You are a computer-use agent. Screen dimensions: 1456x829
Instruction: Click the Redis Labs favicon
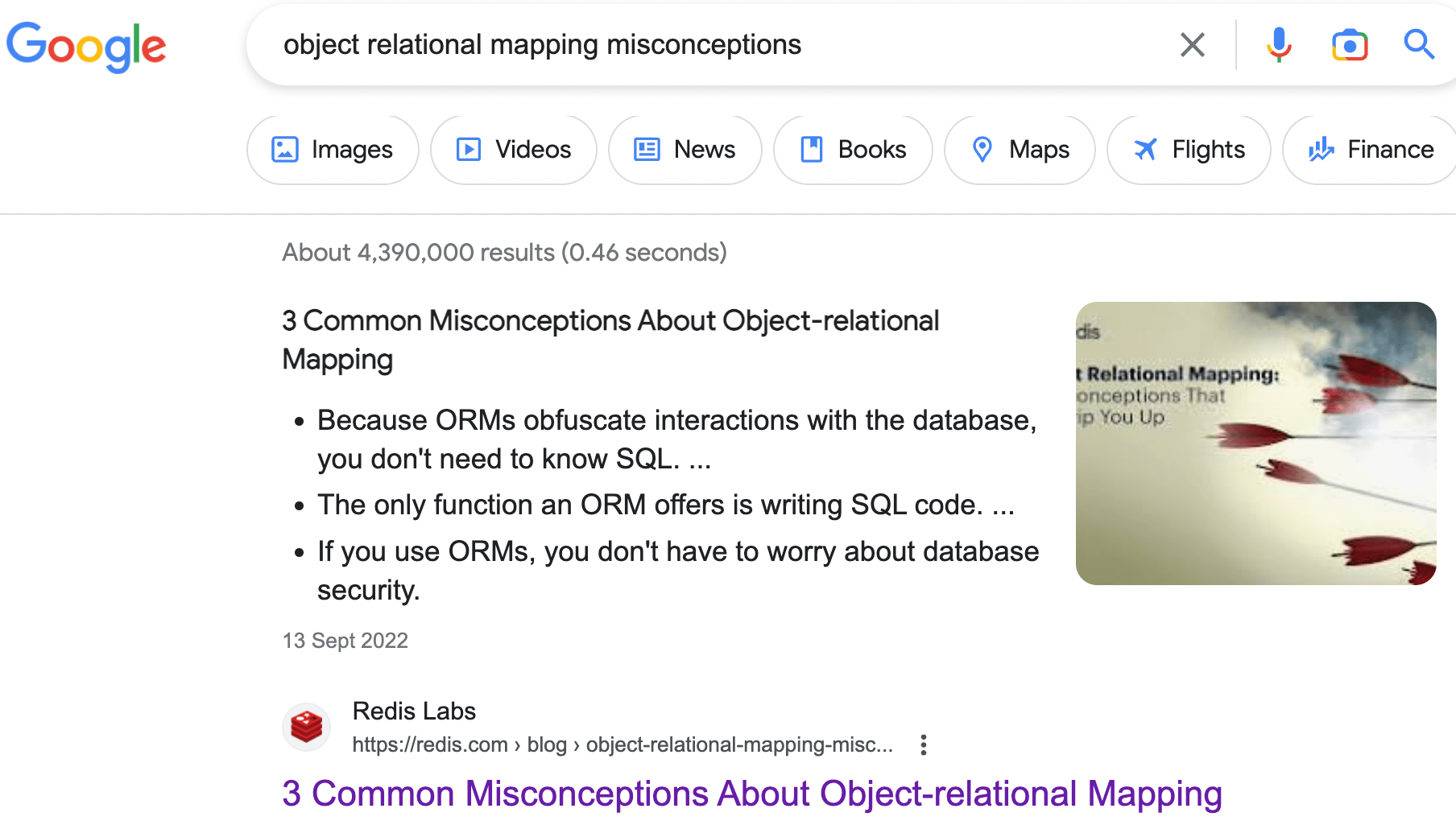307,728
